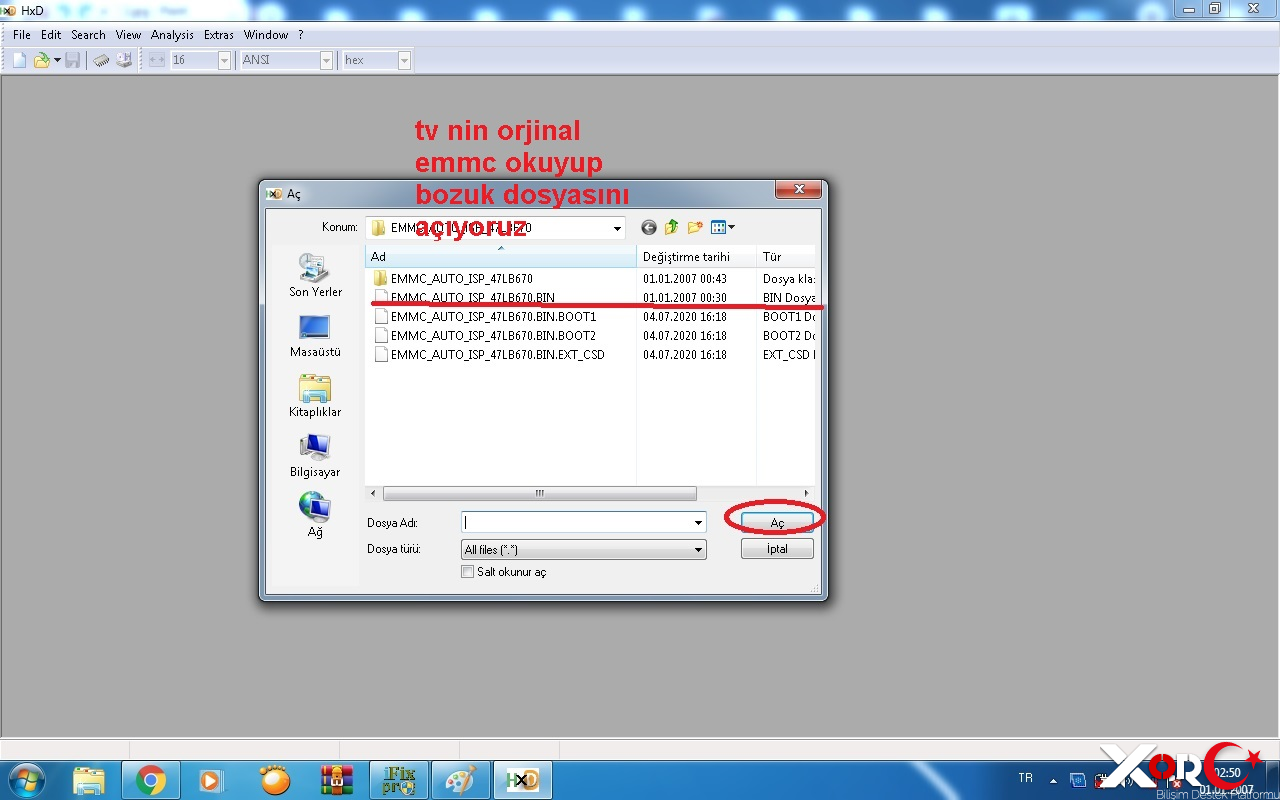
Task: Expand the Konum folder dropdown
Action: 616,228
